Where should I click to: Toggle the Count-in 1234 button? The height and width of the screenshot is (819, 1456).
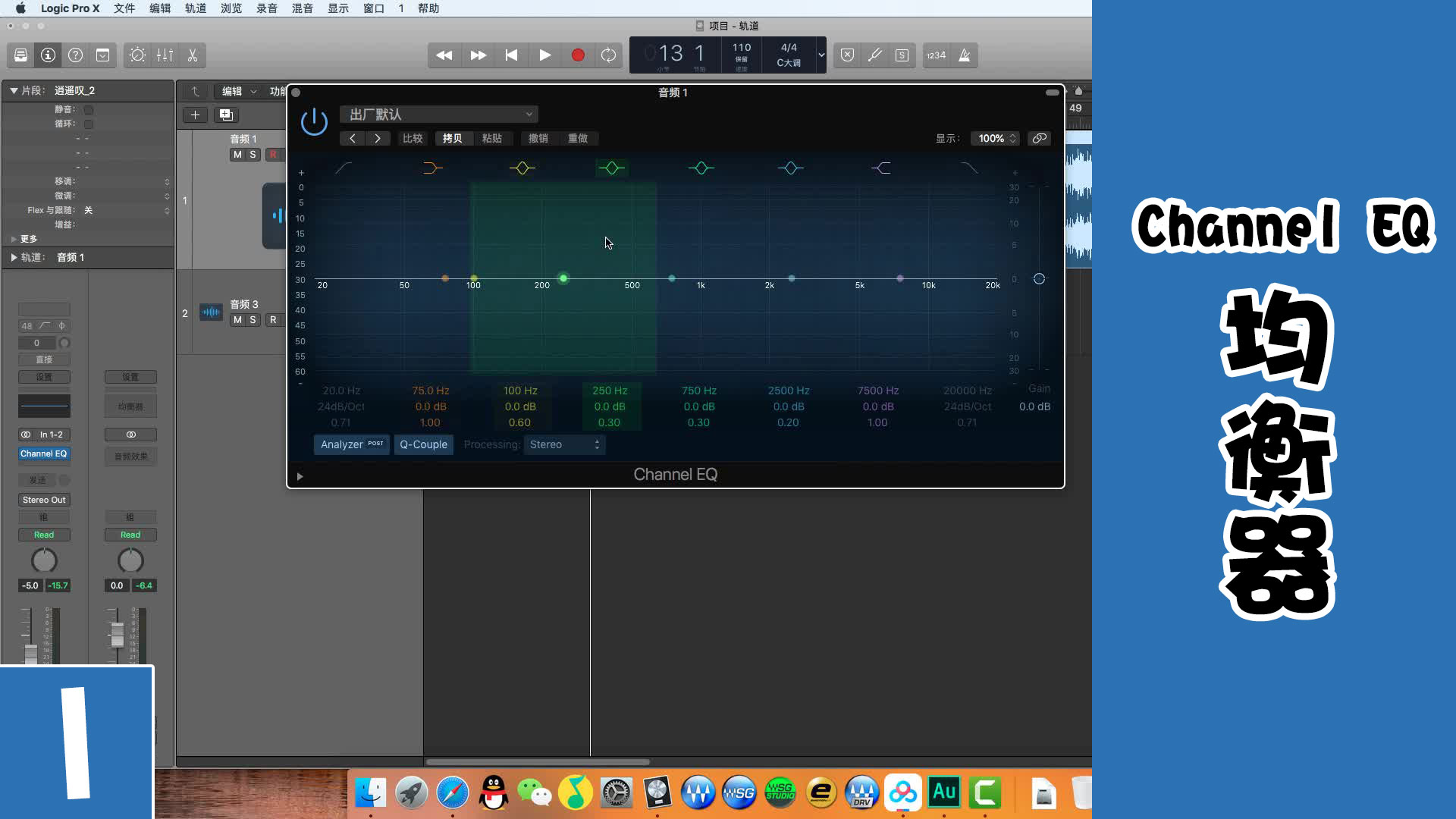click(937, 55)
